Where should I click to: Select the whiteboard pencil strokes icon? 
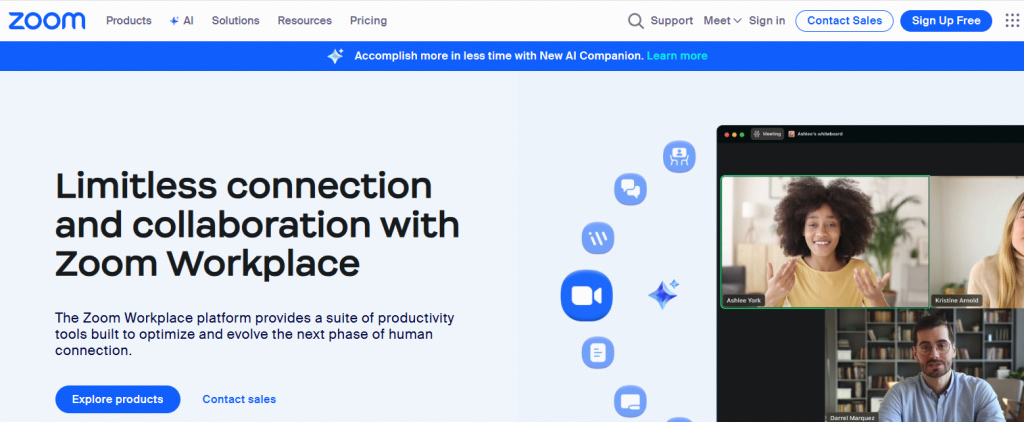(598, 238)
